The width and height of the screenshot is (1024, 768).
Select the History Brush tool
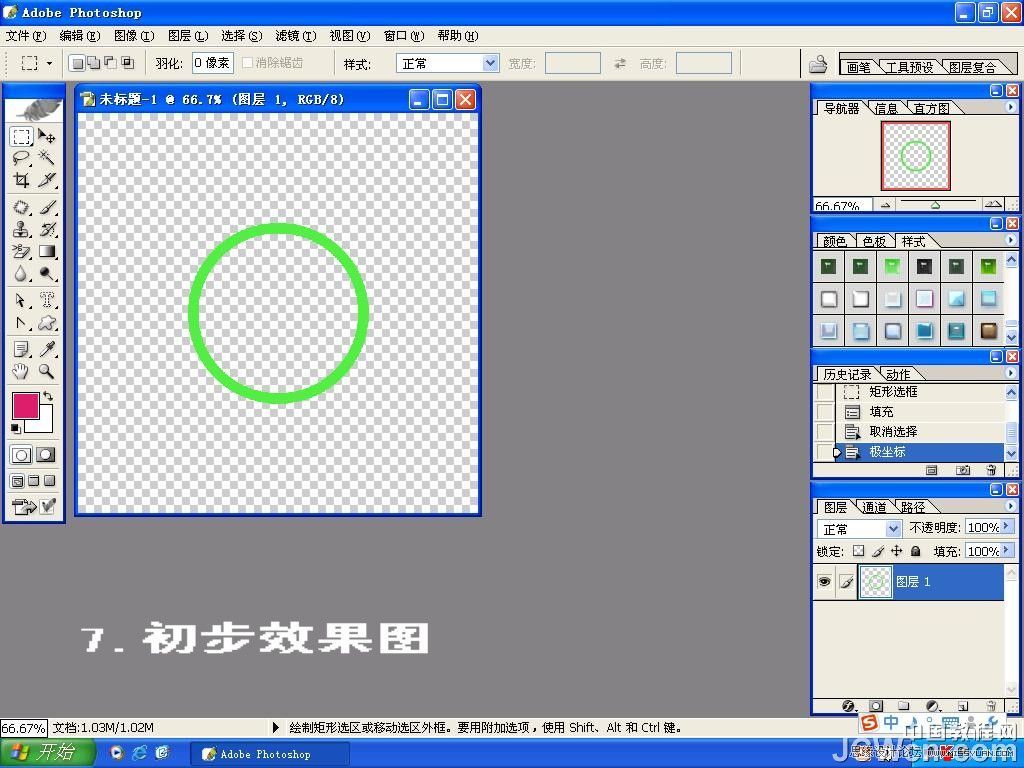pyautogui.click(x=46, y=229)
